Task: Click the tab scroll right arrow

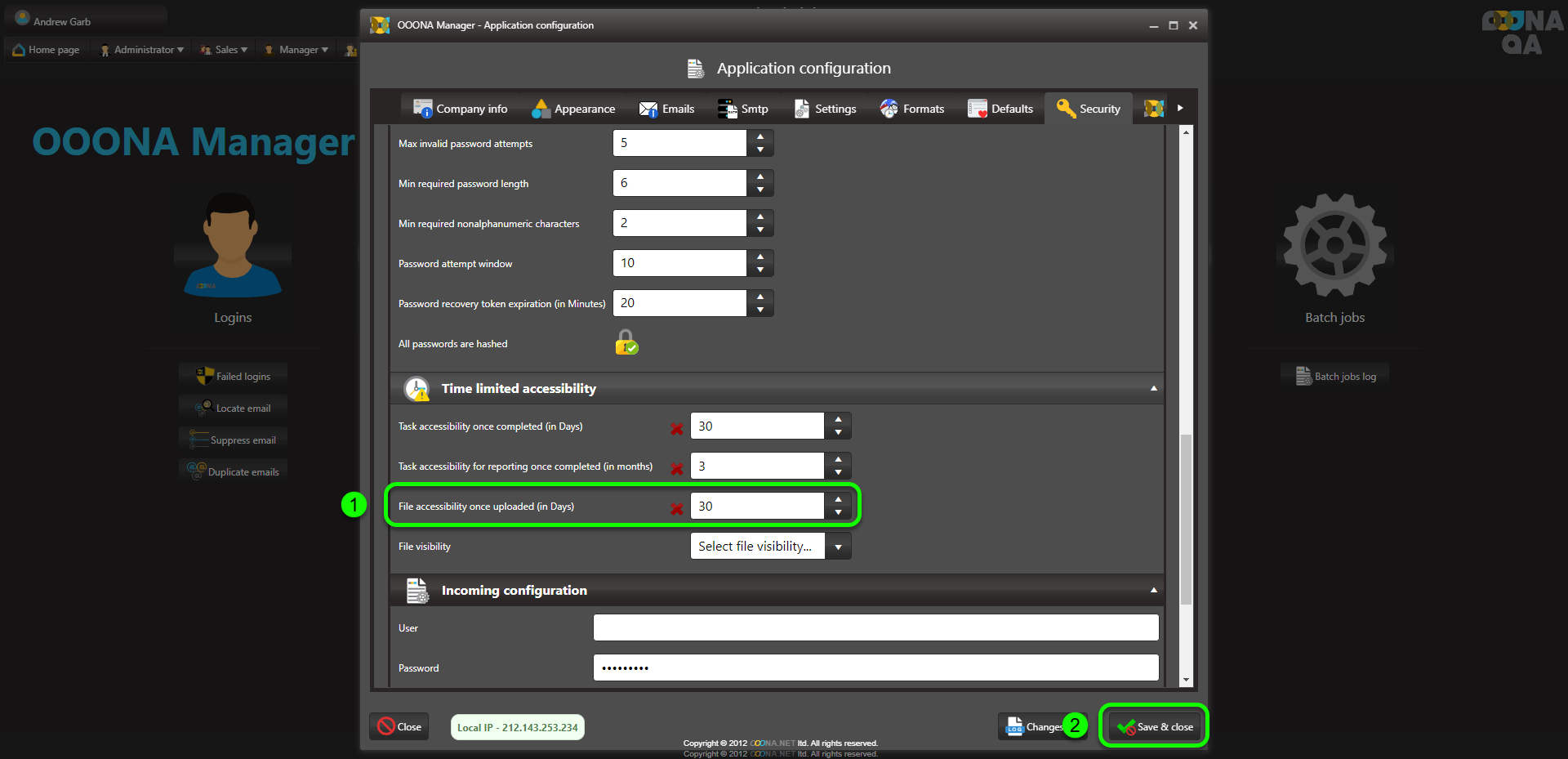Action: click(x=1180, y=108)
